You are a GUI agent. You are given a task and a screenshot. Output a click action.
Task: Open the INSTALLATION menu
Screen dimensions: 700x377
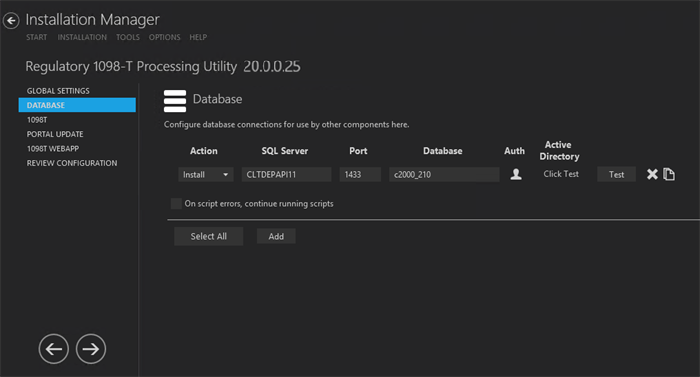82,37
